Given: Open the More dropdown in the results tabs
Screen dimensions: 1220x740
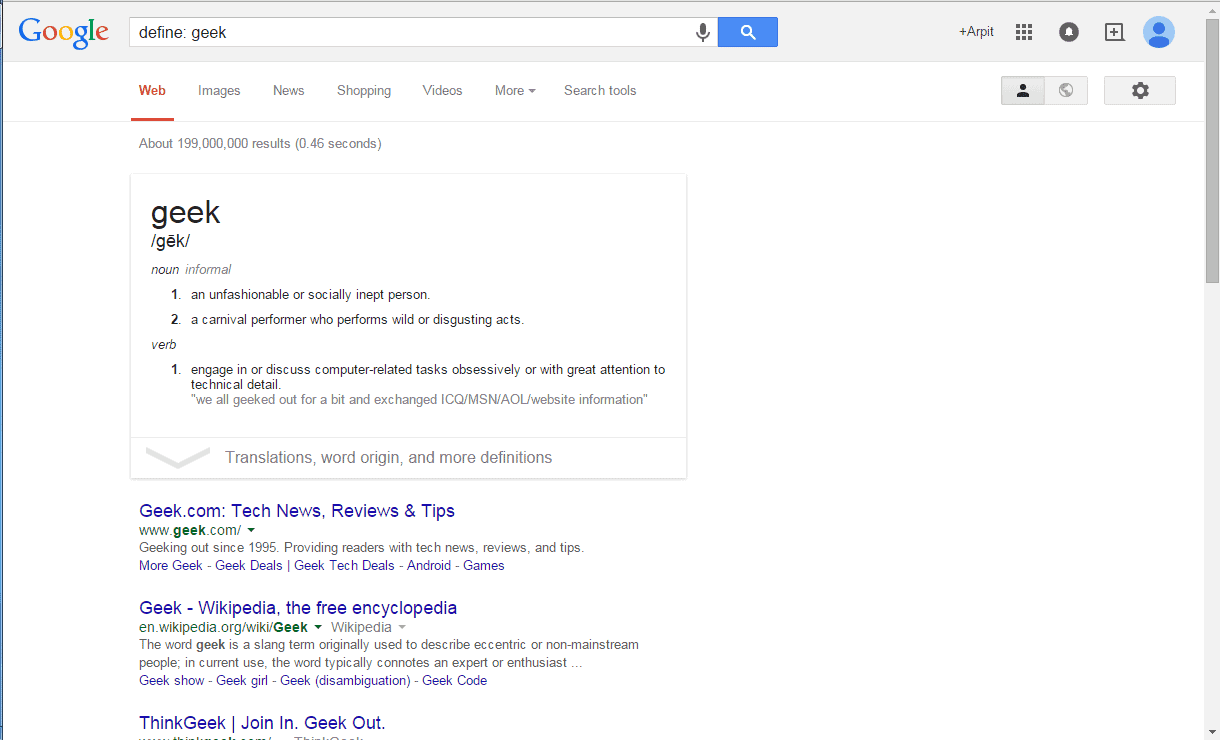Looking at the screenshot, I should [x=514, y=90].
